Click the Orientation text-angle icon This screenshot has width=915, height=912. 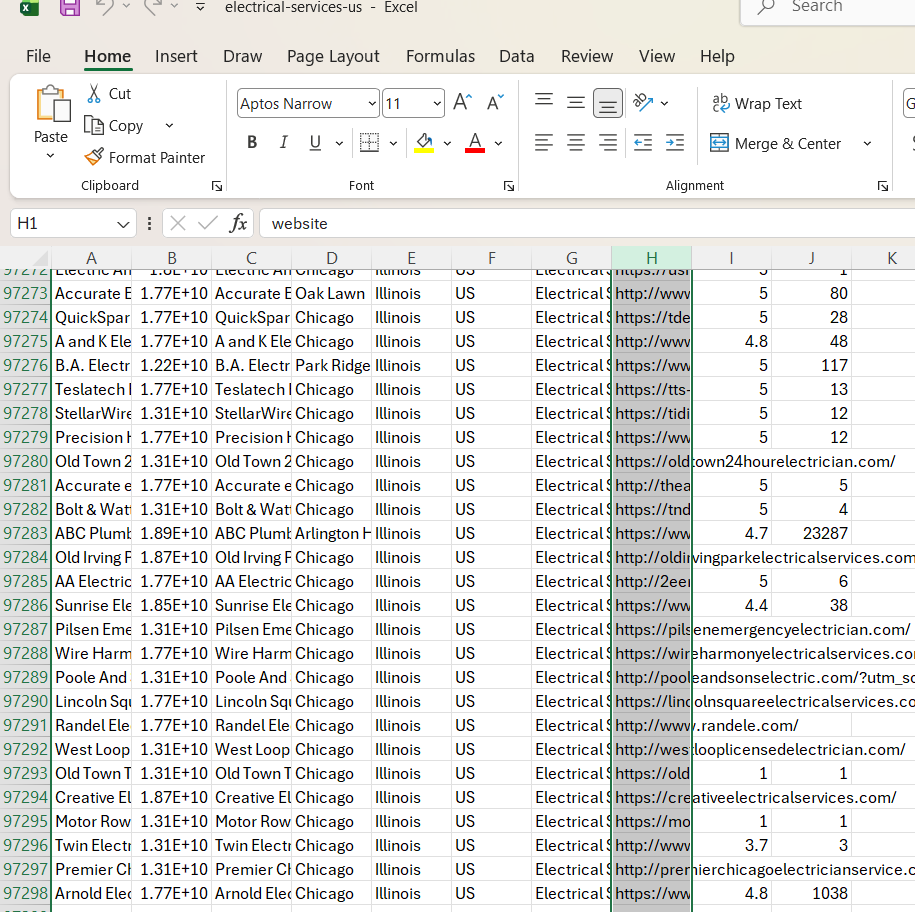click(642, 102)
